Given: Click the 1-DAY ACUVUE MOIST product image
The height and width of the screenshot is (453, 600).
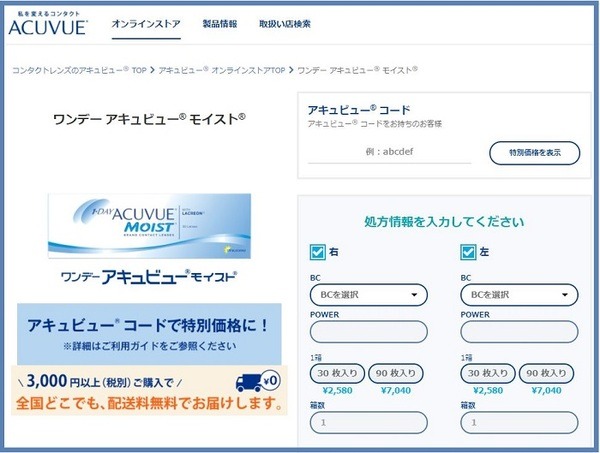Looking at the screenshot, I should pos(149,226).
